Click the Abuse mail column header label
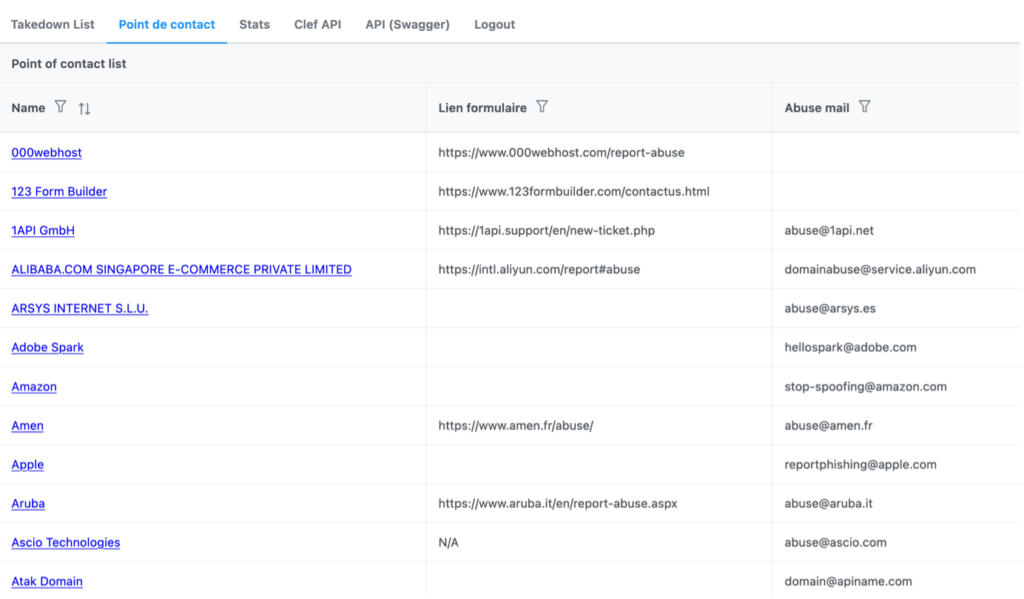Screen dimensions: 1024x599 pyautogui.click(x=816, y=108)
